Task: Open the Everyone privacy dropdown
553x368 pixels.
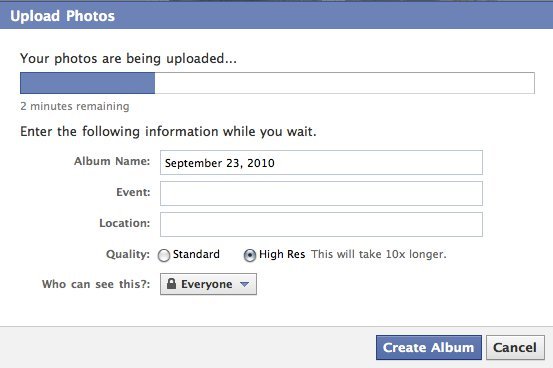Action: (208, 284)
